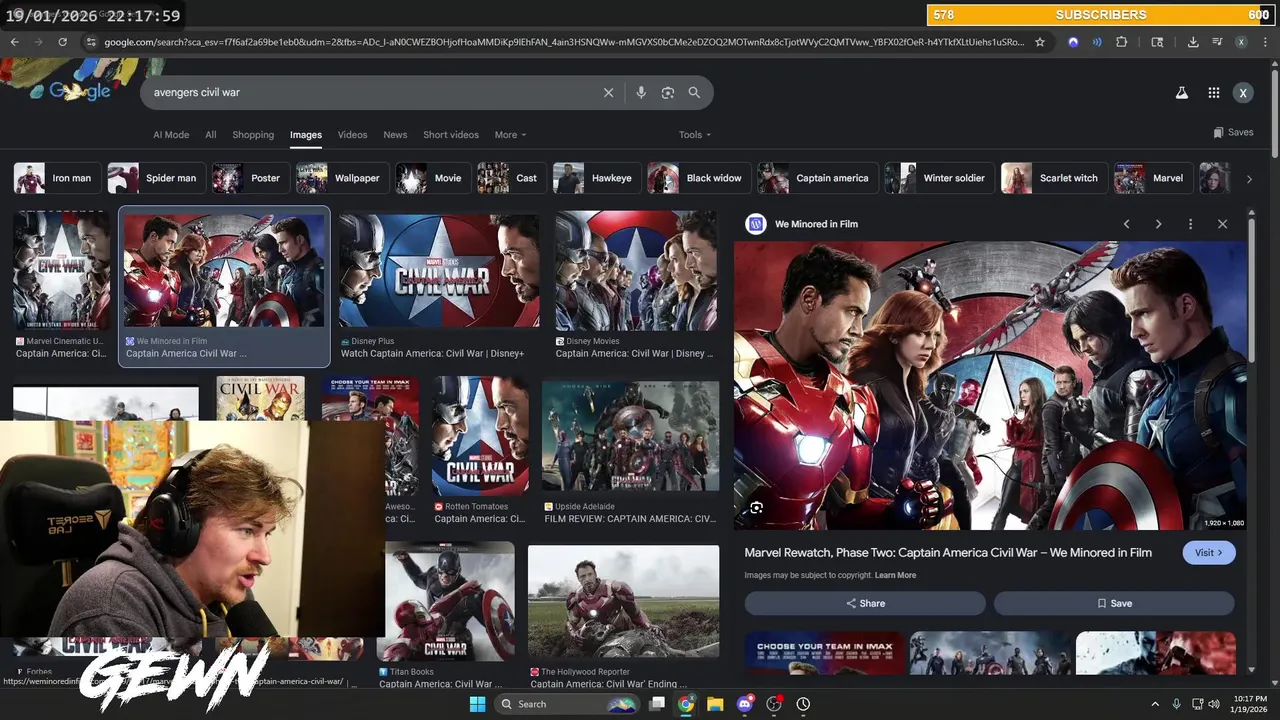
Task: Switch to Short videos tab
Action: click(x=451, y=135)
